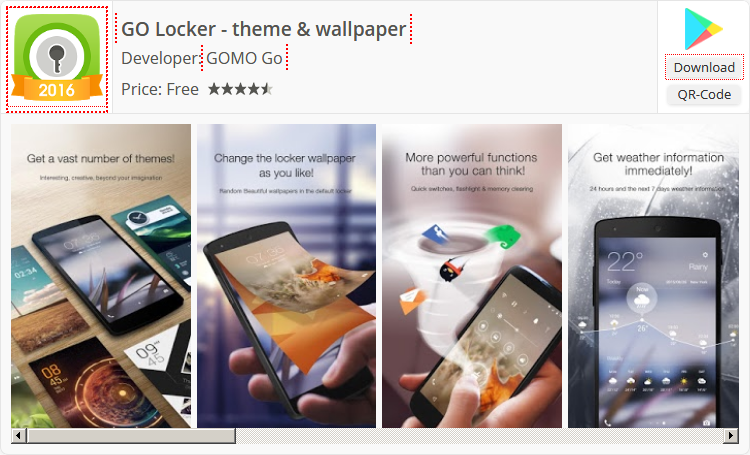Click the left arrow of the screenshot scrollbar
Viewport: 750px width, 455px height.
[19, 436]
